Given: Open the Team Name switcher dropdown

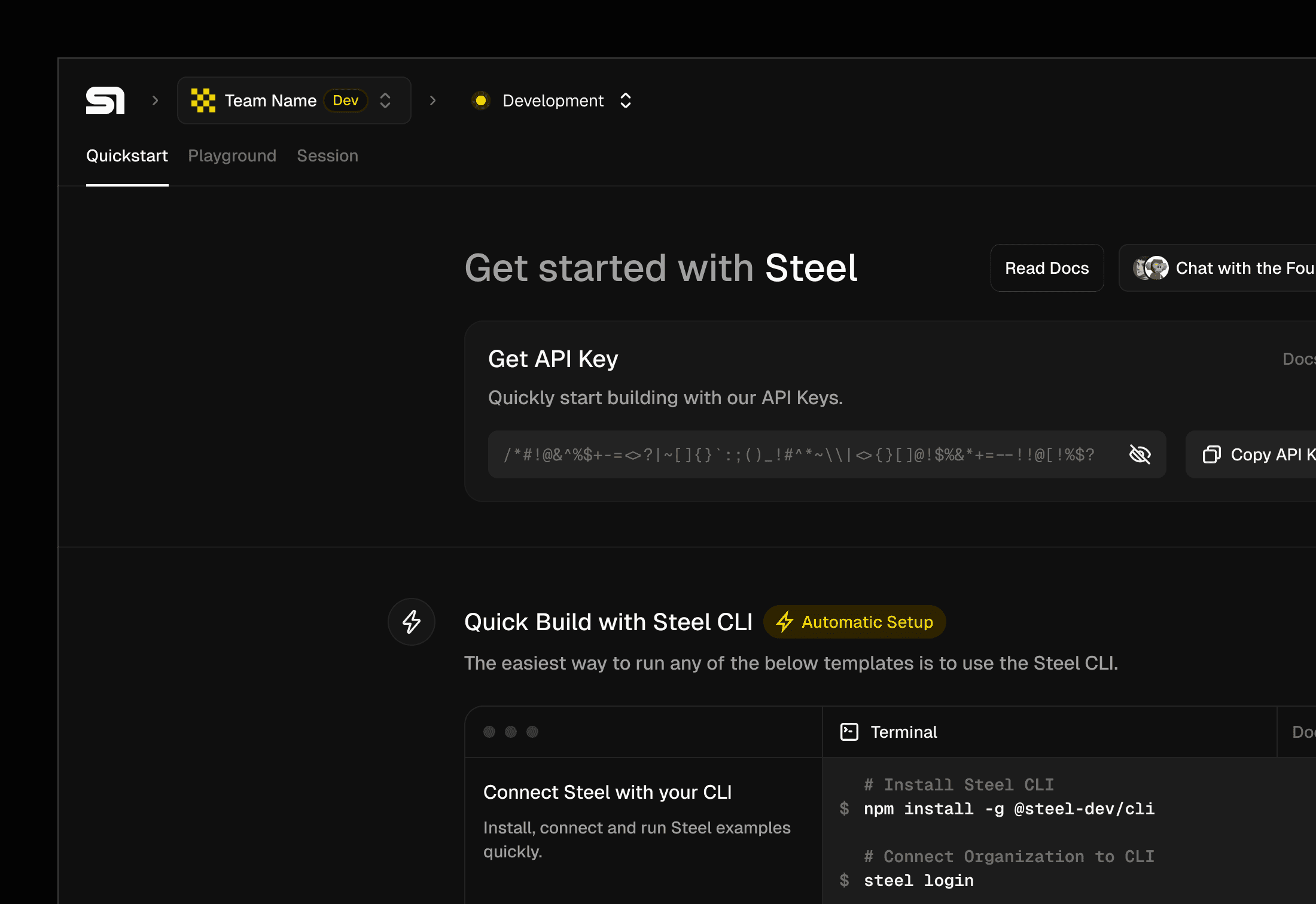Looking at the screenshot, I should (385, 100).
